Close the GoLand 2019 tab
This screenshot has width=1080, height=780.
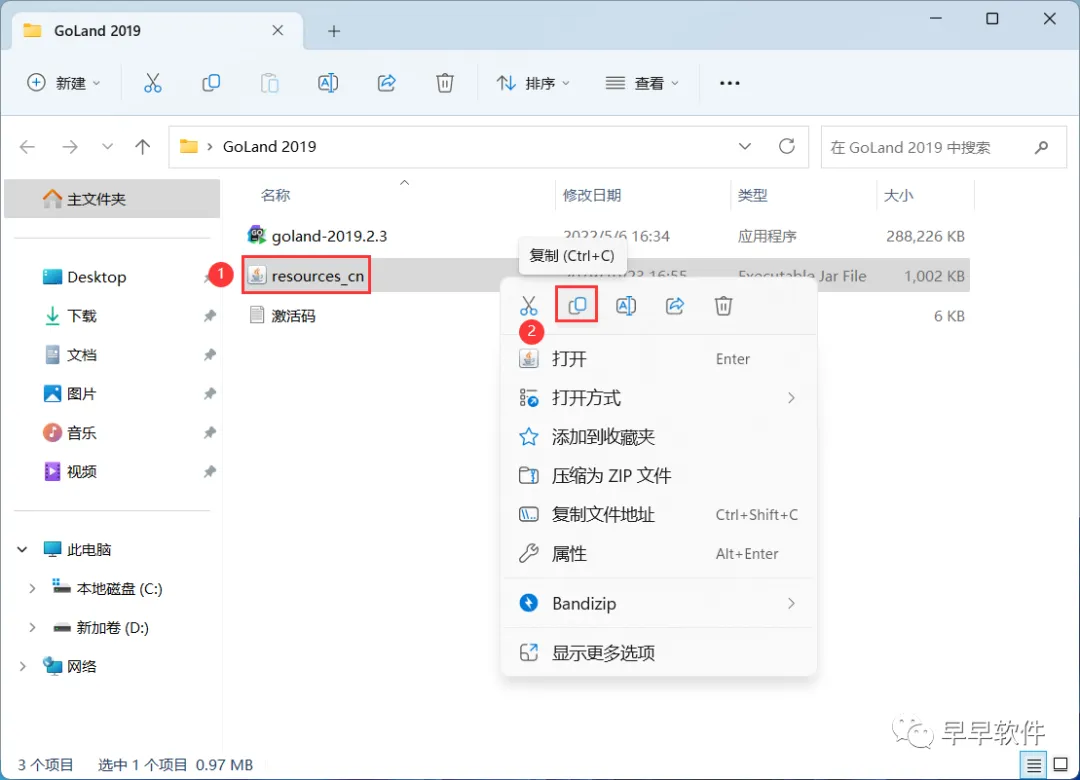[x=278, y=30]
